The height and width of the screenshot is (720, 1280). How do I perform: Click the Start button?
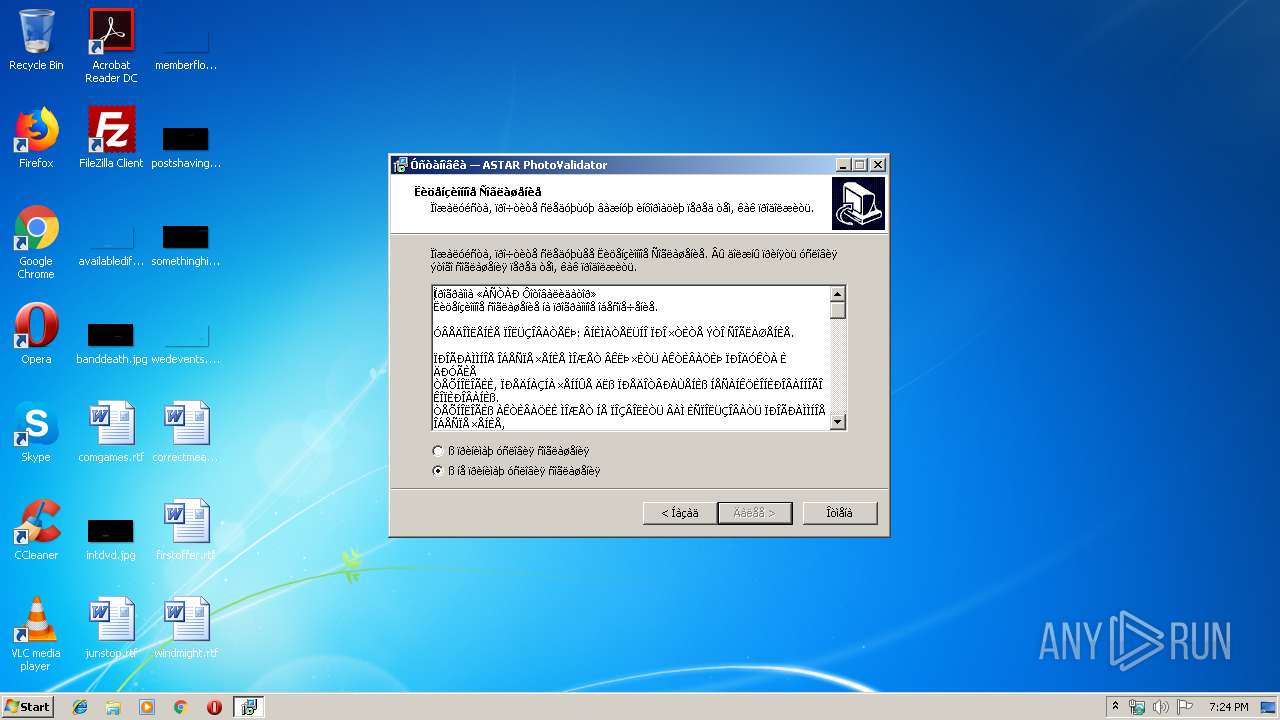point(28,707)
